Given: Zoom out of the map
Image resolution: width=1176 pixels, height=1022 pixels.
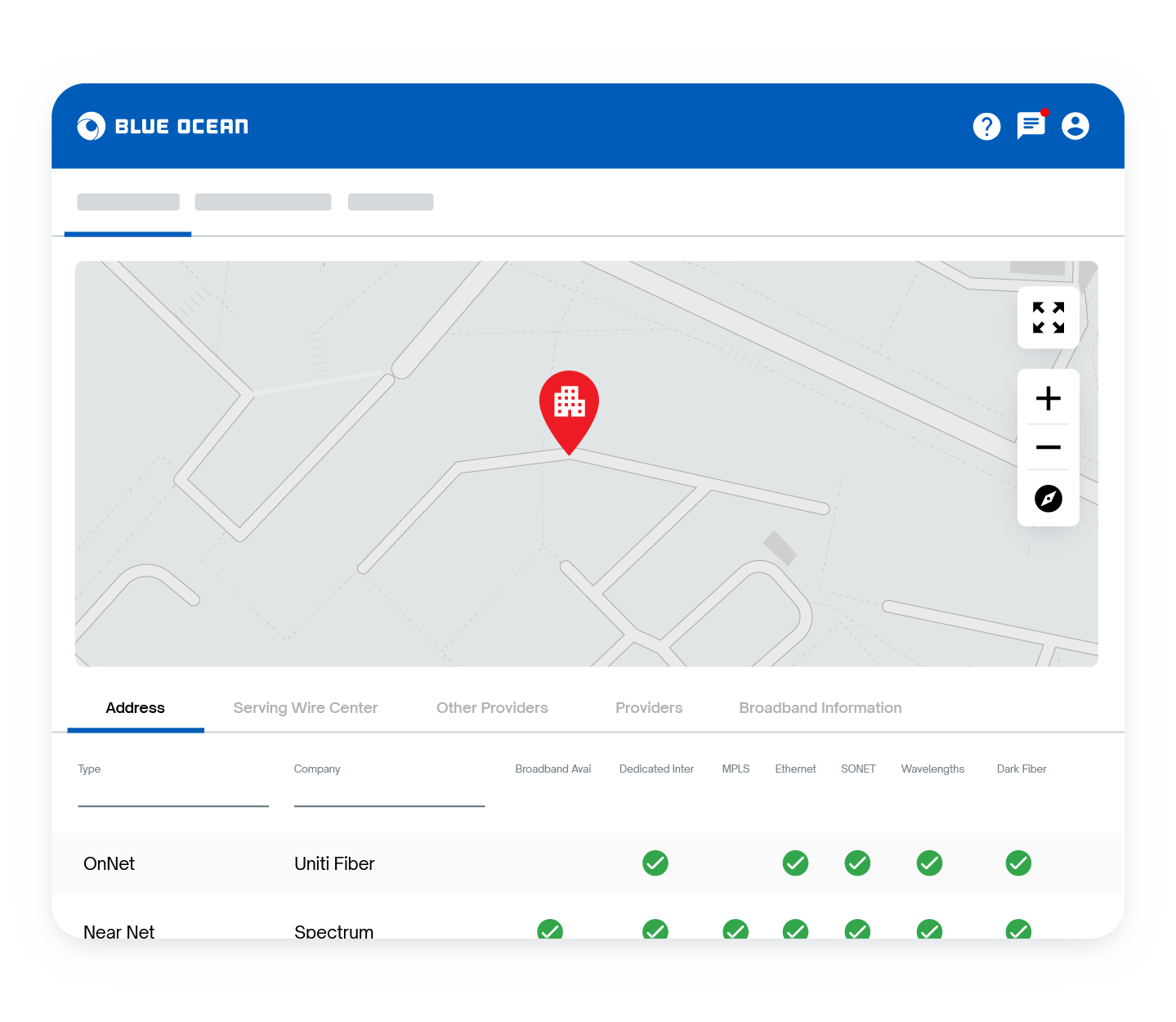Looking at the screenshot, I should [1048, 447].
